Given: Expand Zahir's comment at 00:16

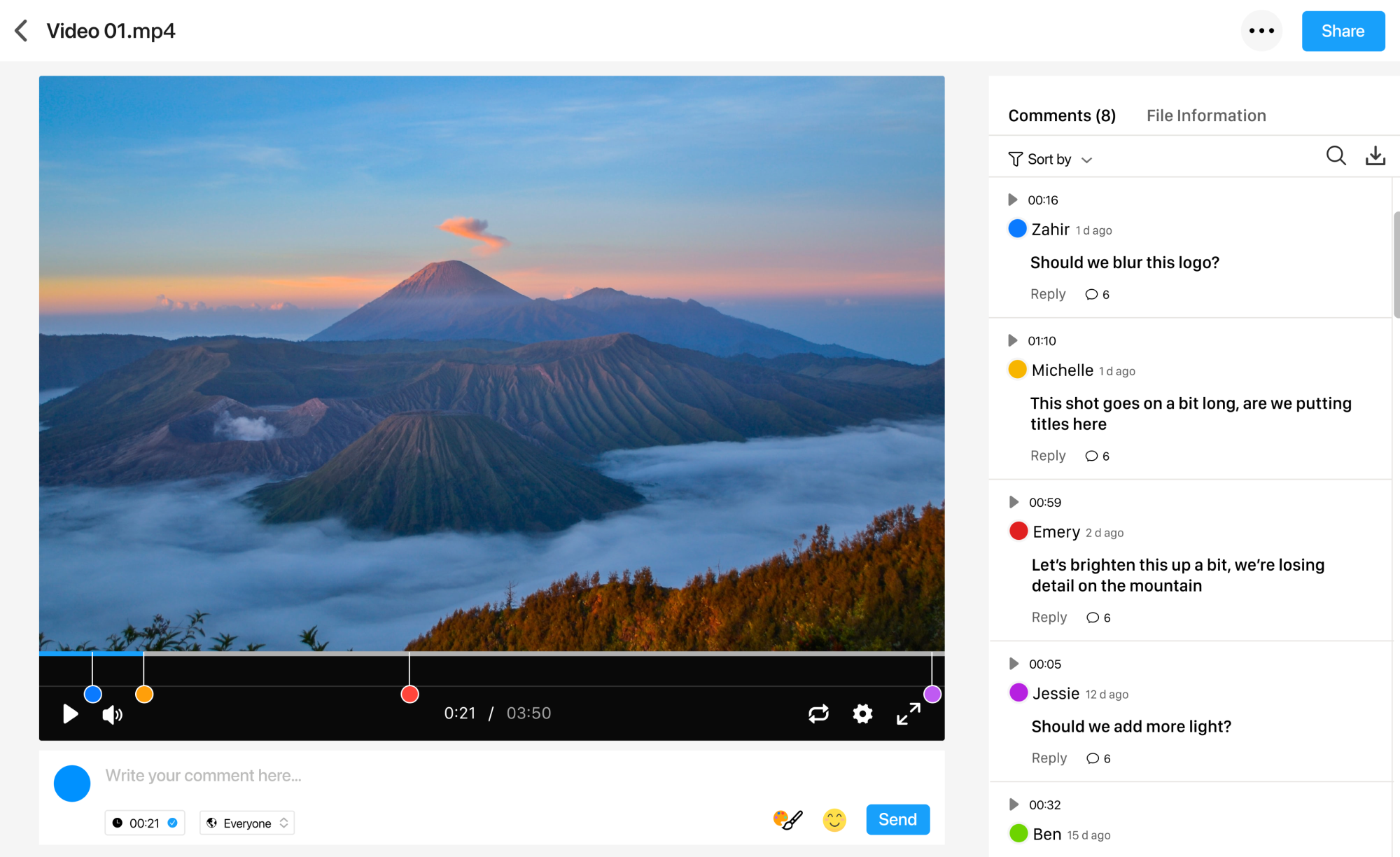Looking at the screenshot, I should 1012,200.
